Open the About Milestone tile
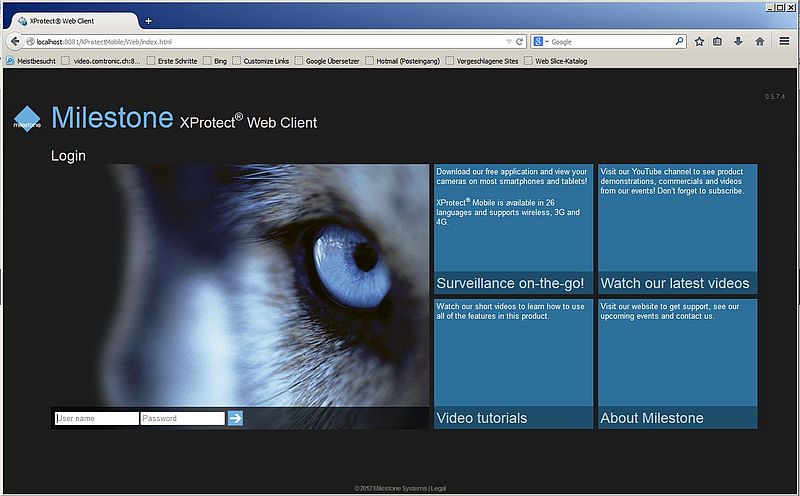 (678, 364)
